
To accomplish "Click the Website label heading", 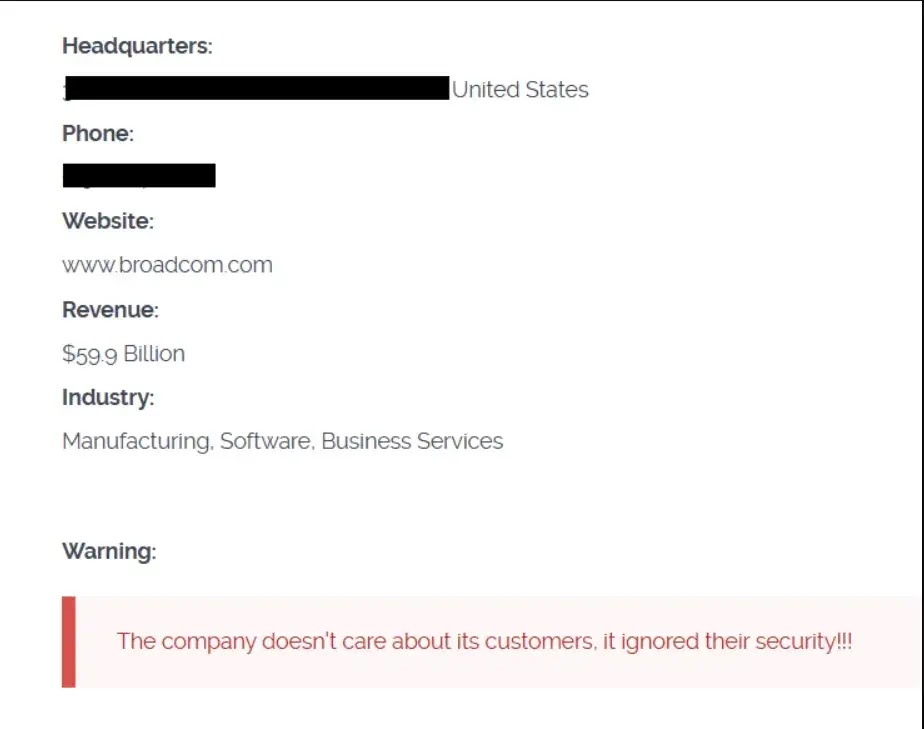I will point(108,221).
